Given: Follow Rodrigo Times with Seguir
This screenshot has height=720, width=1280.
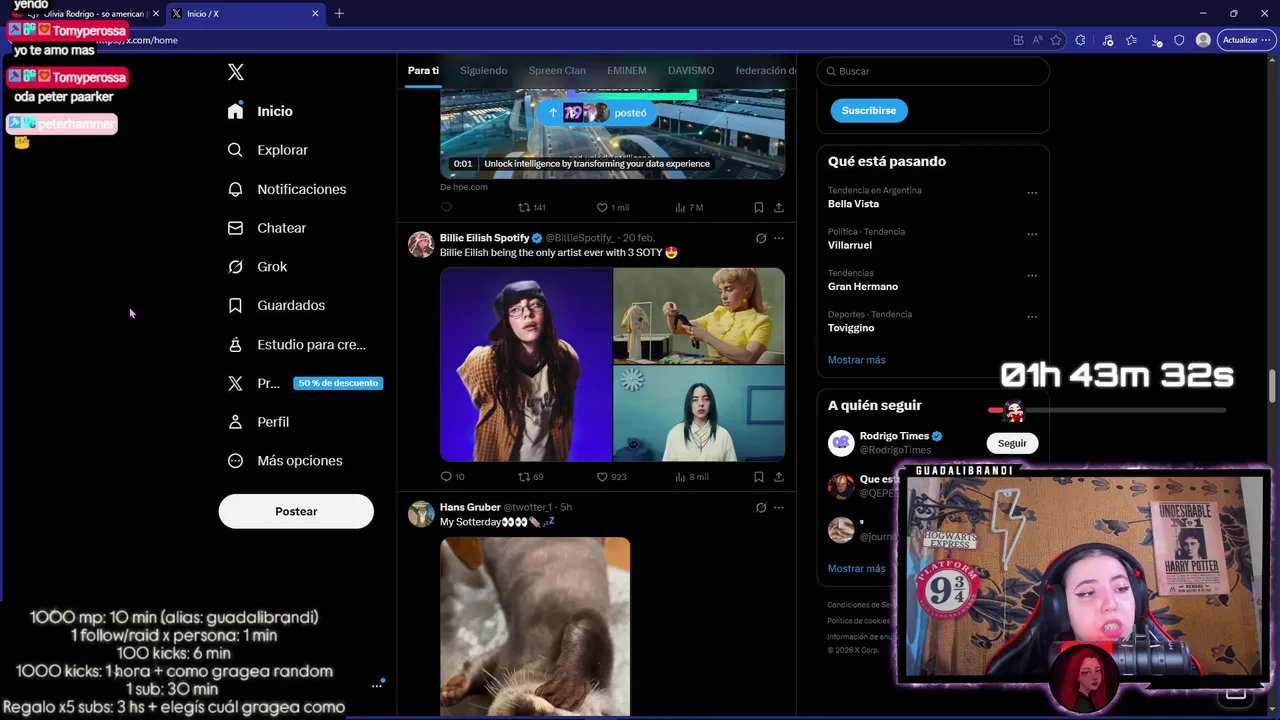Looking at the screenshot, I should (1012, 443).
